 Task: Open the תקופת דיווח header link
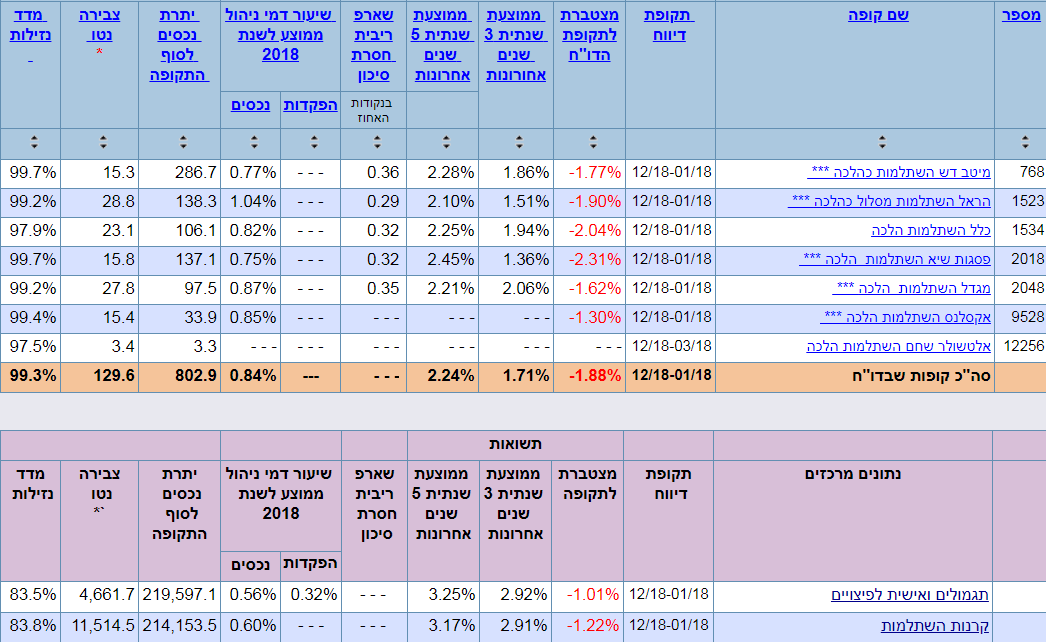tap(669, 25)
